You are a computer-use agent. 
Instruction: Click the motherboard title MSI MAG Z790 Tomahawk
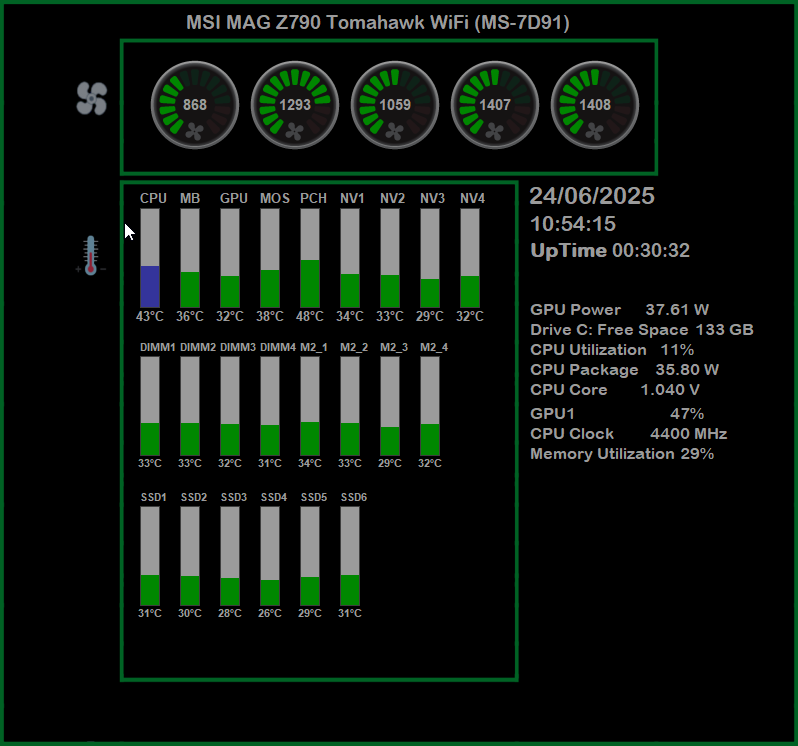[378, 22]
